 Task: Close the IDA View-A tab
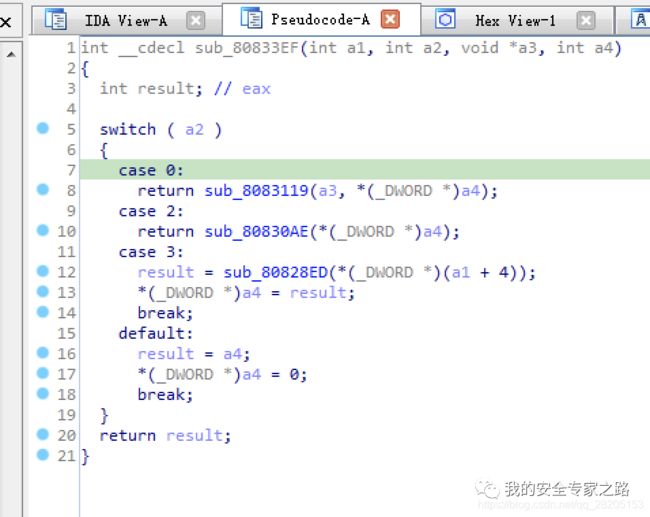(x=196, y=20)
